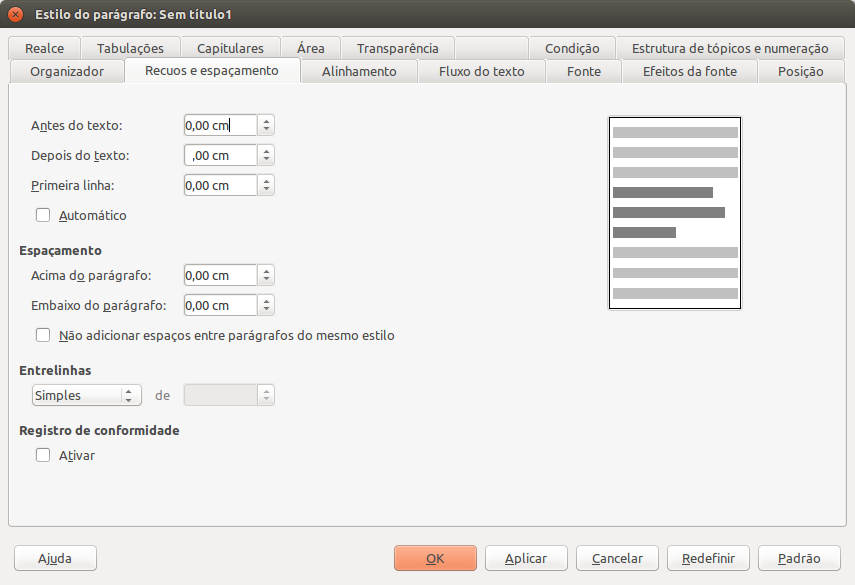Increase the Primeira linha value
This screenshot has height=585, width=855.
266,181
